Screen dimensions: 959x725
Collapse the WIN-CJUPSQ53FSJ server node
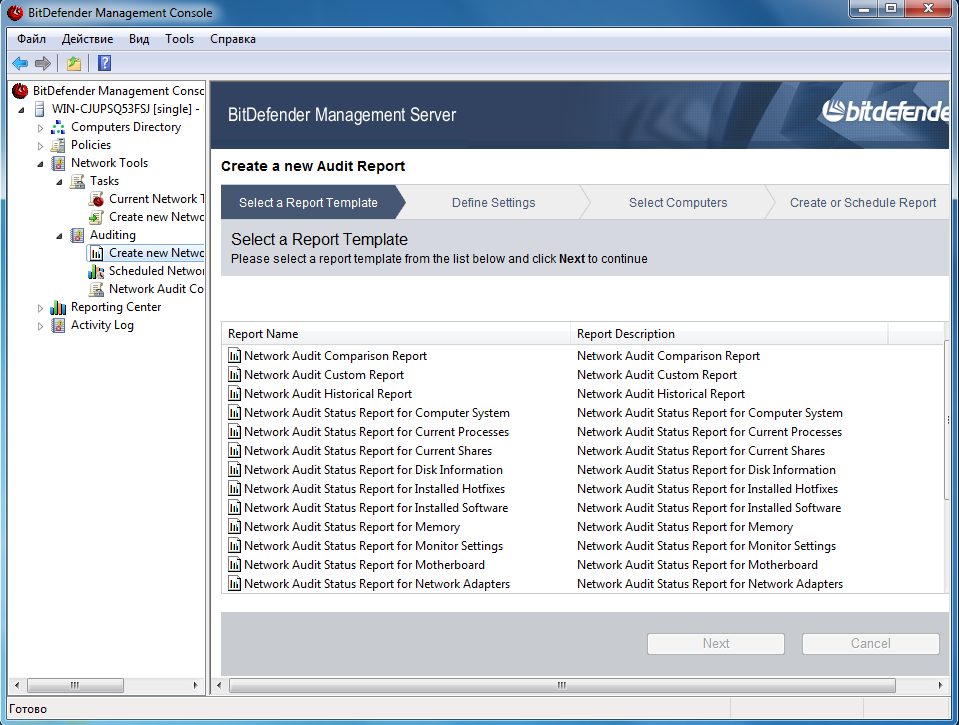point(21,110)
